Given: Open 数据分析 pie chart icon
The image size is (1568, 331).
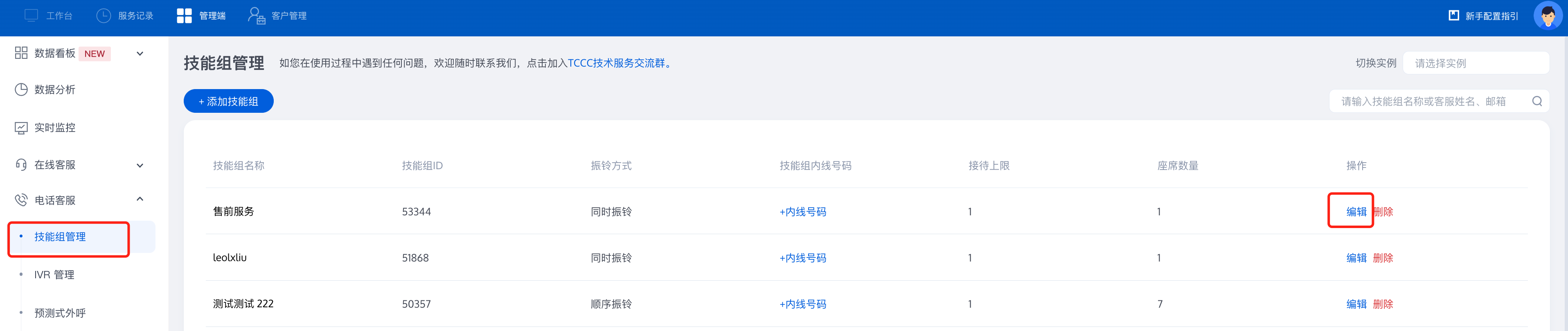Looking at the screenshot, I should point(21,90).
